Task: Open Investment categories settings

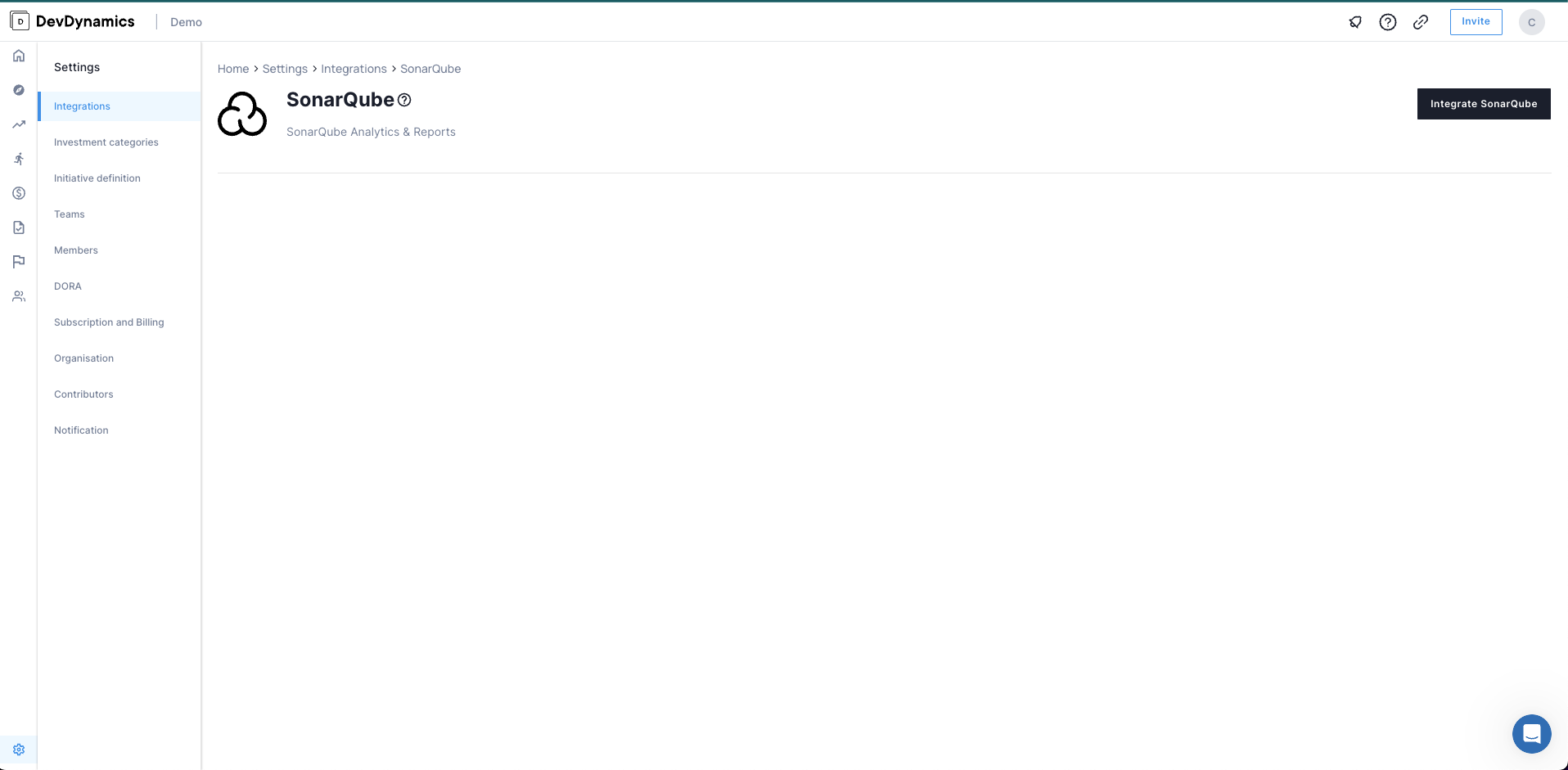Action: tap(106, 142)
